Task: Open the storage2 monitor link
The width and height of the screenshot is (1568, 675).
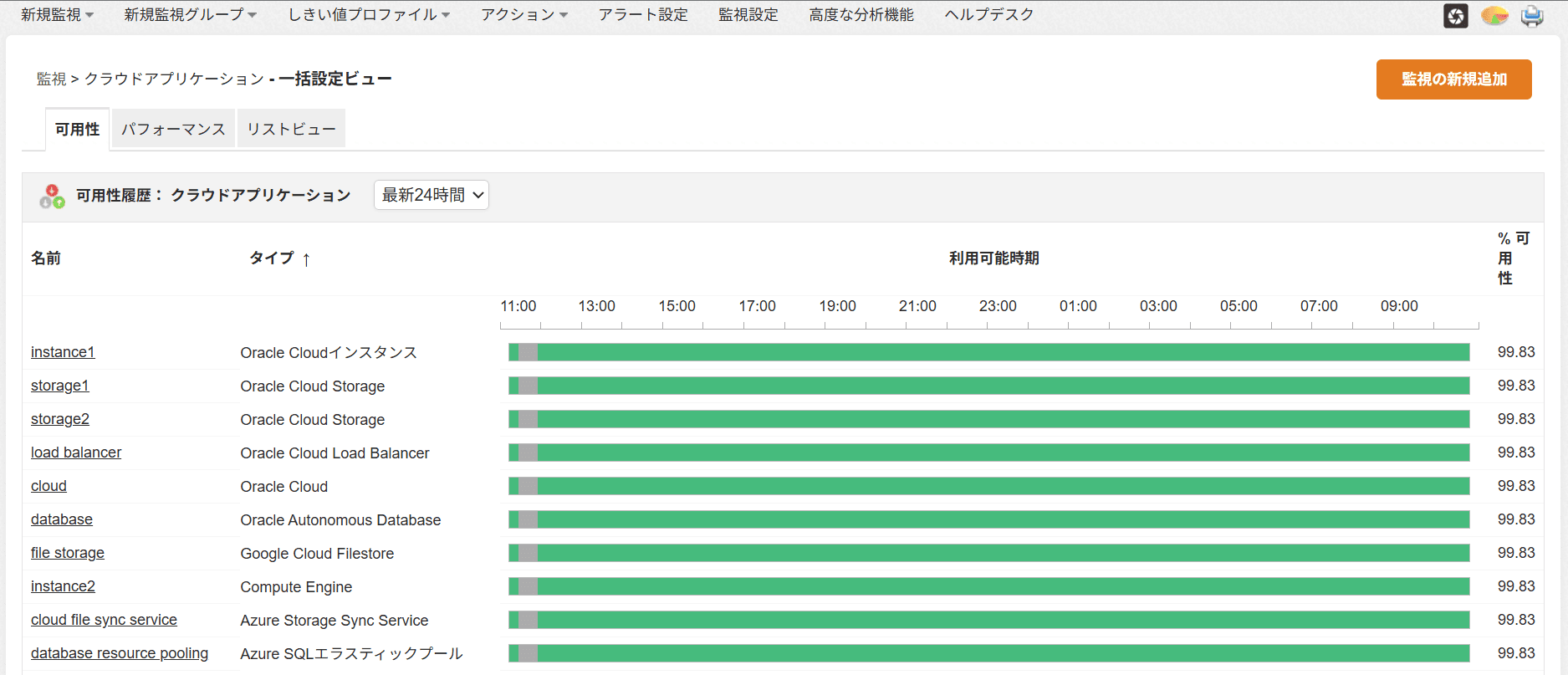Action: click(x=59, y=419)
